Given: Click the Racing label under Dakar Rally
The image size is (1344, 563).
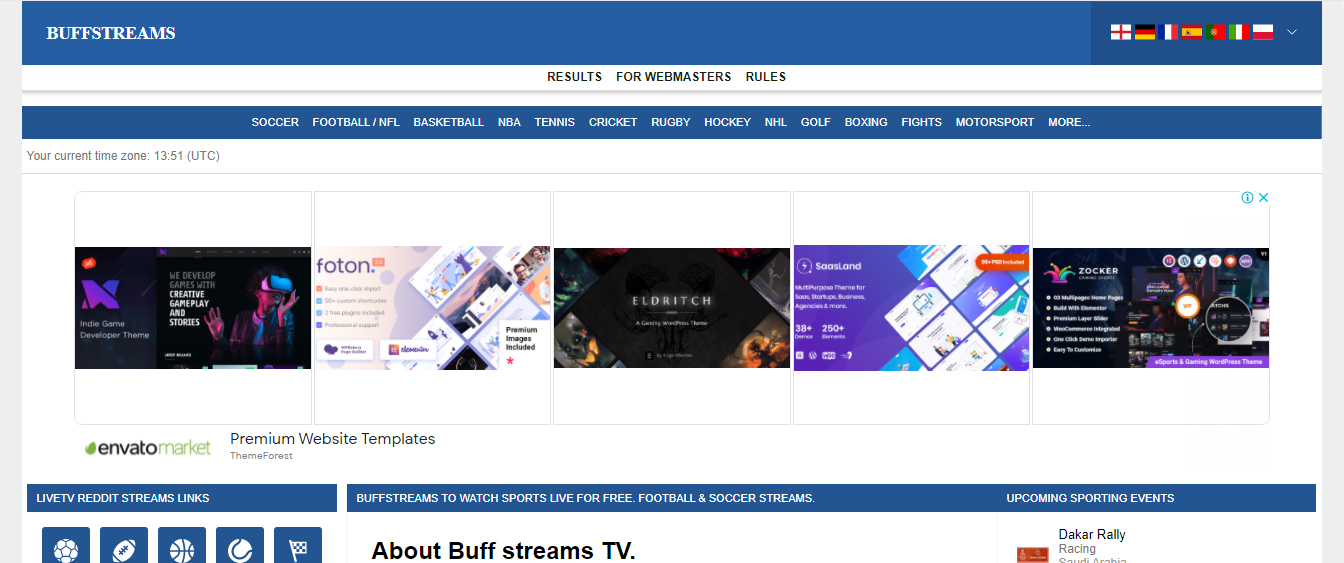Looking at the screenshot, I should tap(1077, 549).
